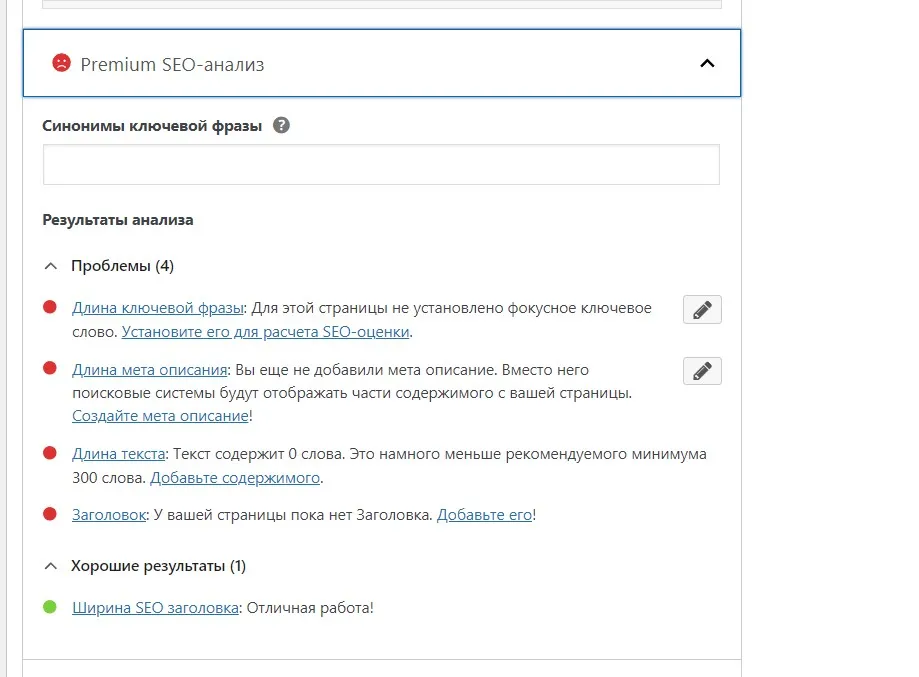
Task: Open the Ширина SEO заголовка link
Action: [x=155, y=607]
